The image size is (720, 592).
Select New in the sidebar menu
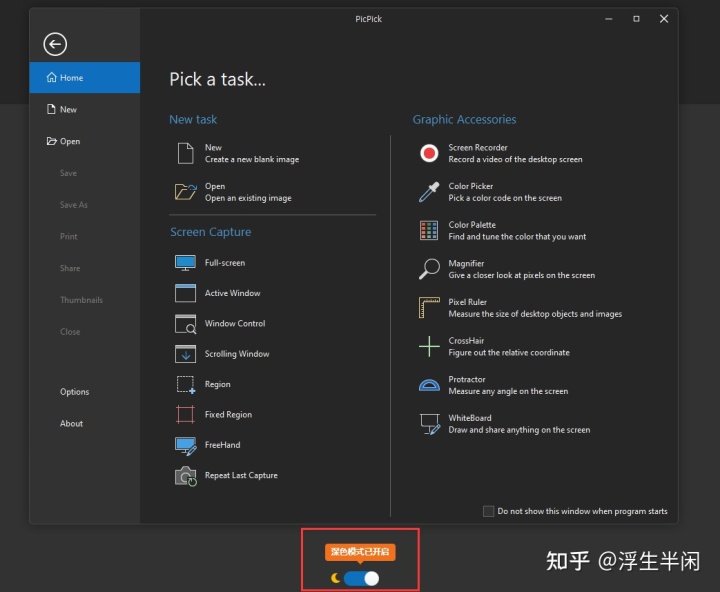click(84, 109)
